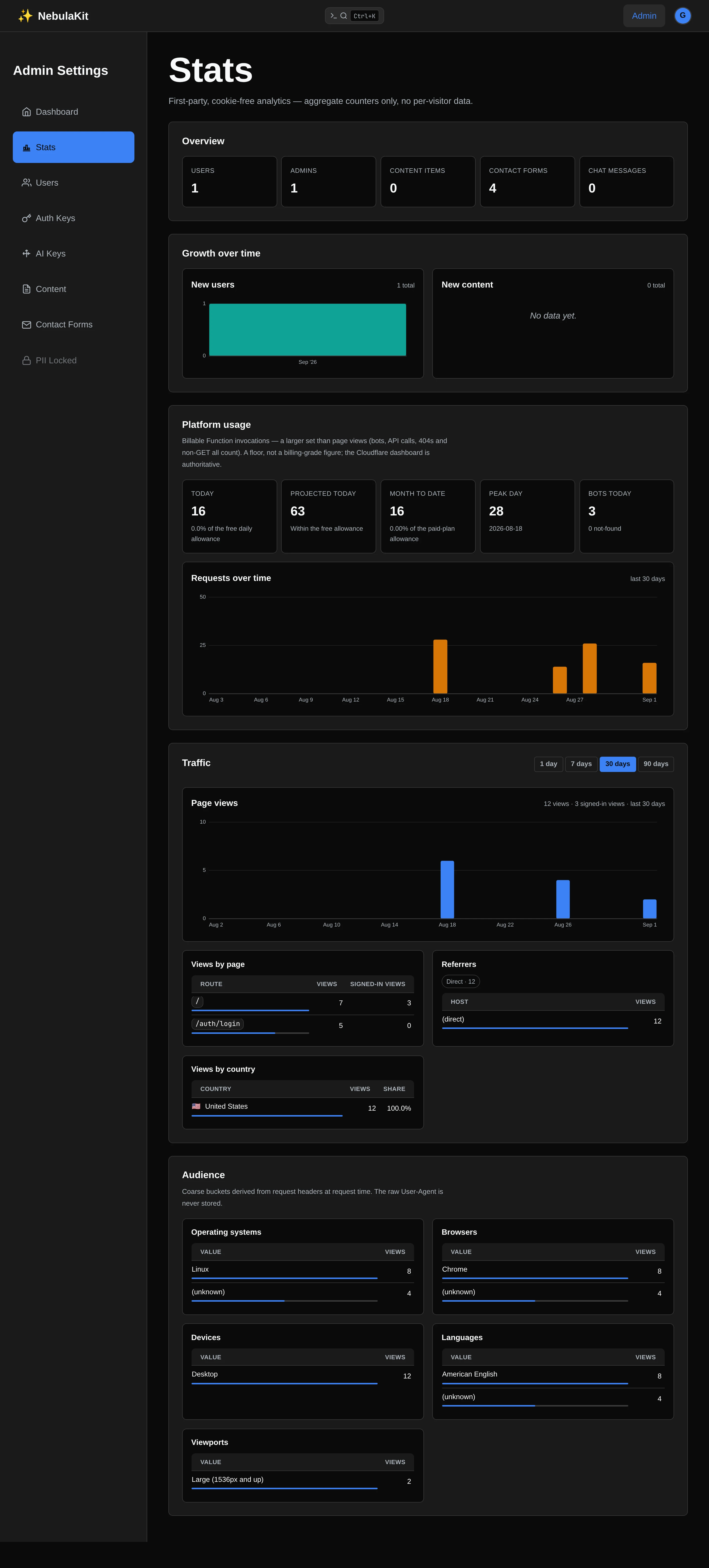This screenshot has height=1568, width=709.
Task: Click the Users overview card
Action: point(229,181)
